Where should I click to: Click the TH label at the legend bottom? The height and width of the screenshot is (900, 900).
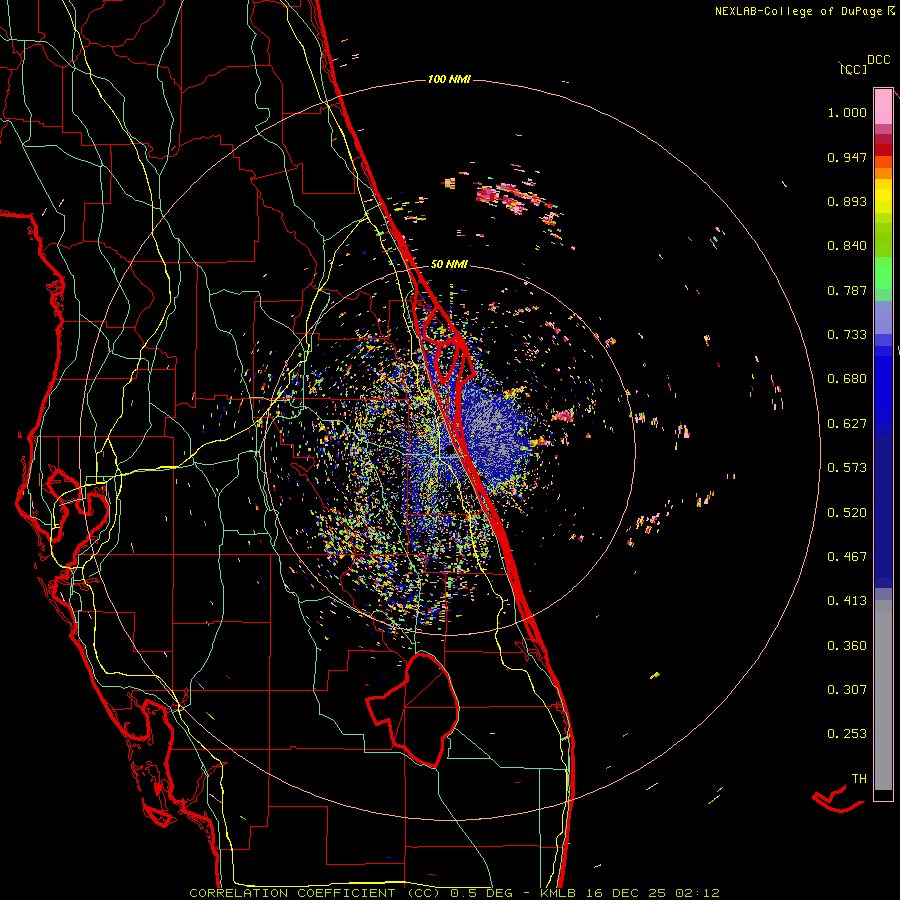(859, 779)
